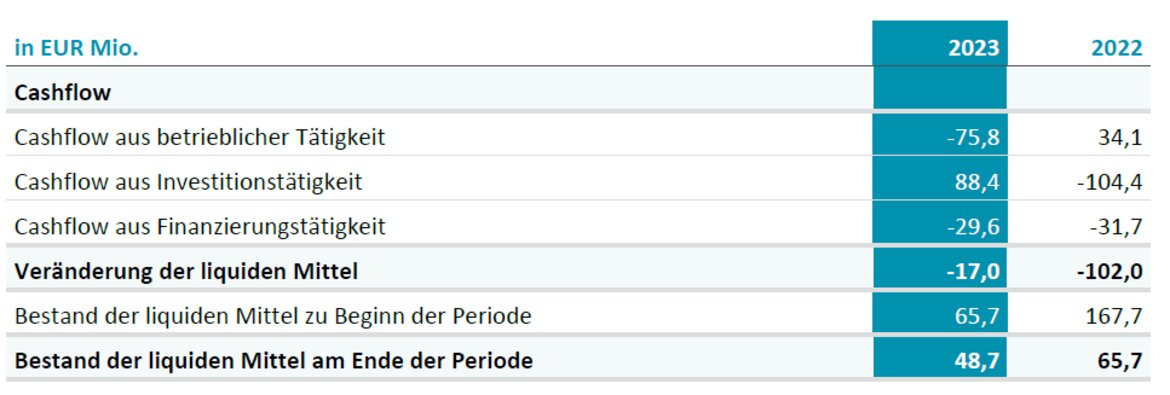Click the Cashflow section heading

63,93
